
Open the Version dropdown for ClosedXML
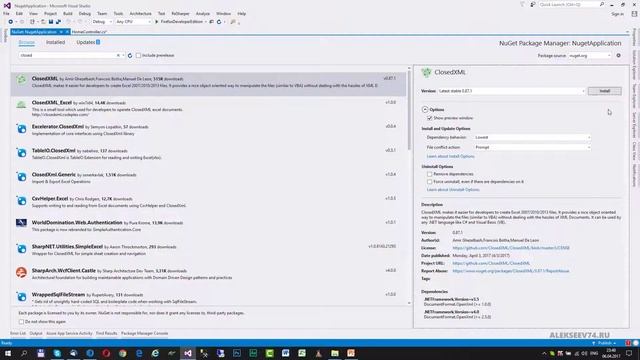click(511, 91)
